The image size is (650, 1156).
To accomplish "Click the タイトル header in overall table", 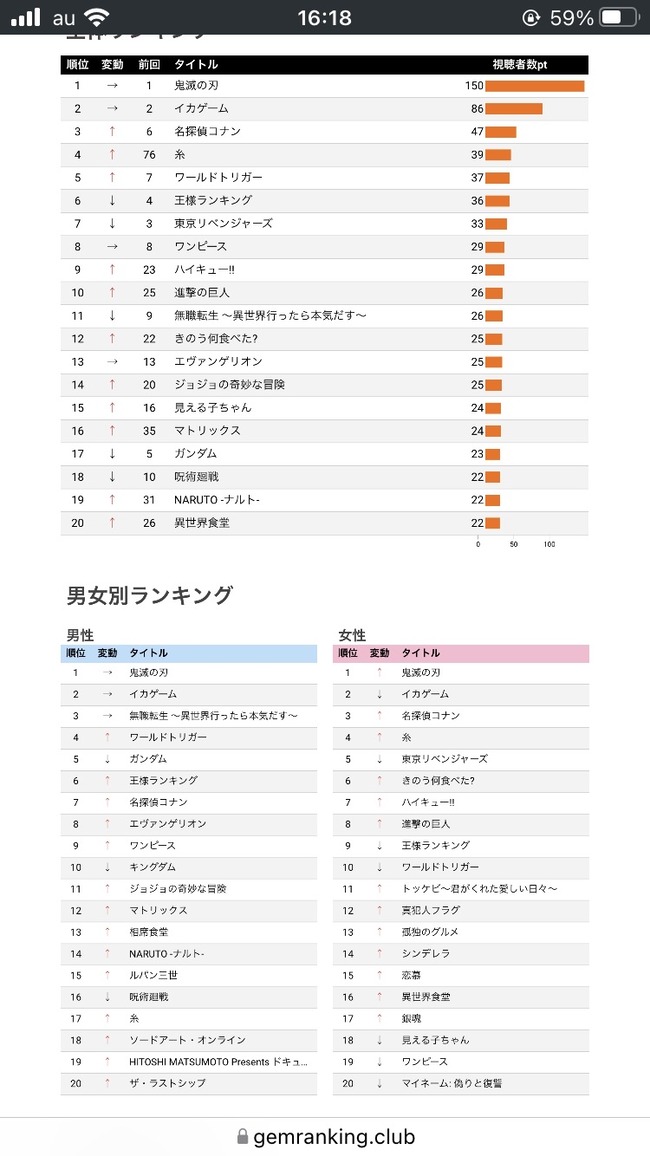I will click(195, 65).
